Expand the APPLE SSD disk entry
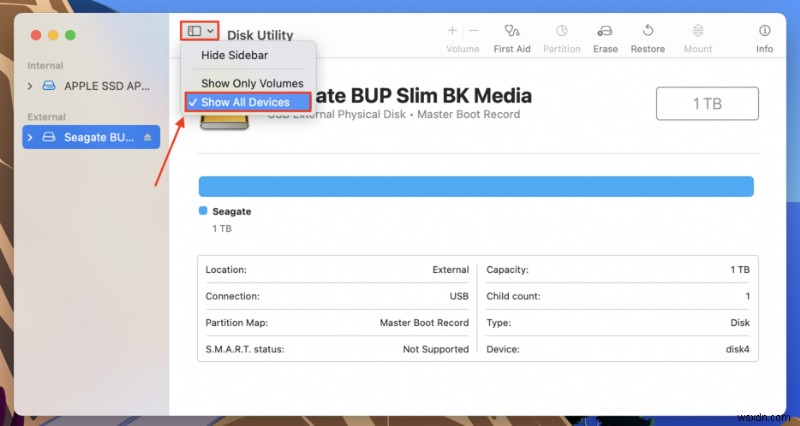The height and width of the screenshot is (426, 800). 30,86
